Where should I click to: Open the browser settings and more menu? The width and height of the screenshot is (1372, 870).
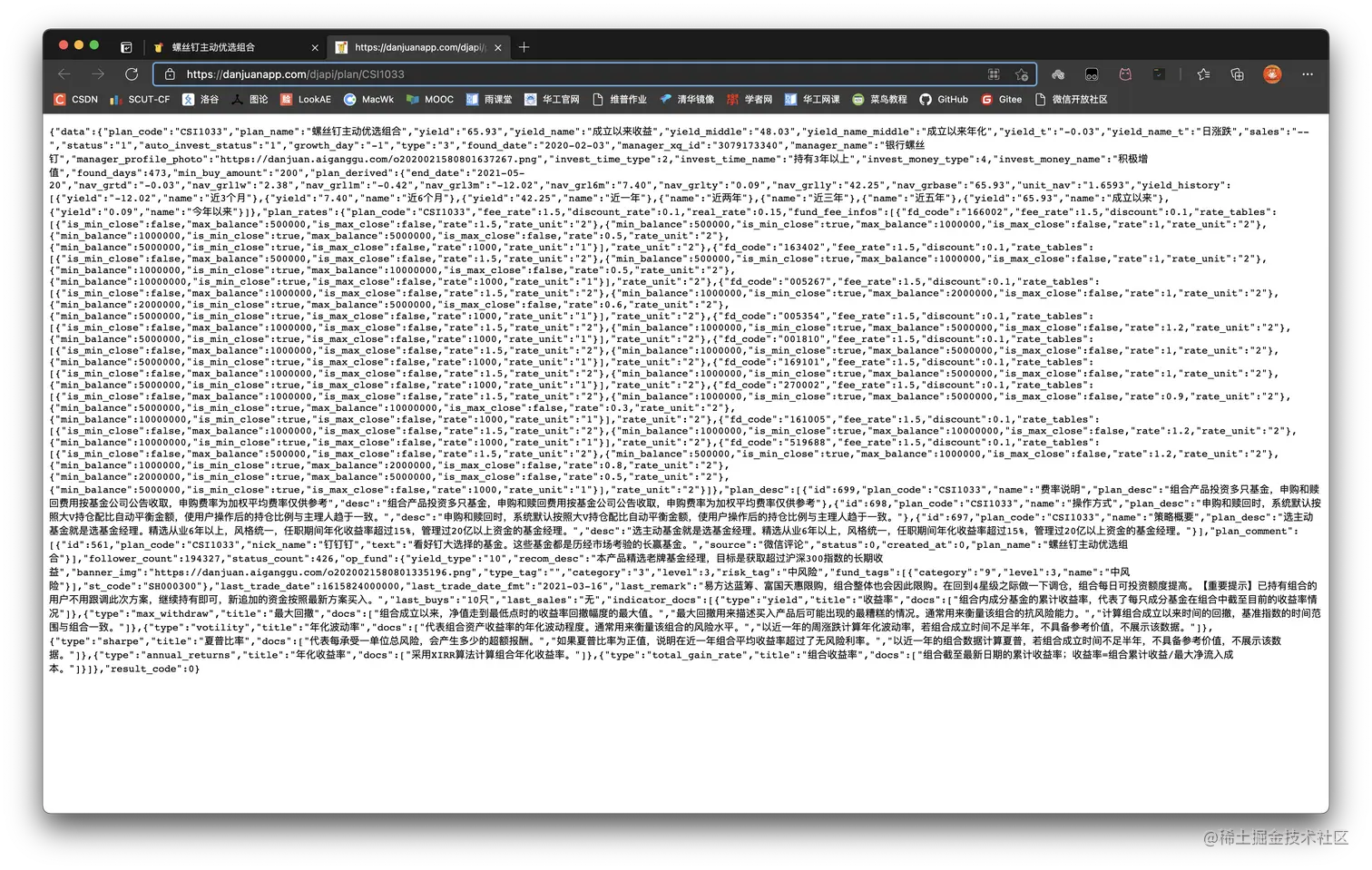coord(1307,74)
